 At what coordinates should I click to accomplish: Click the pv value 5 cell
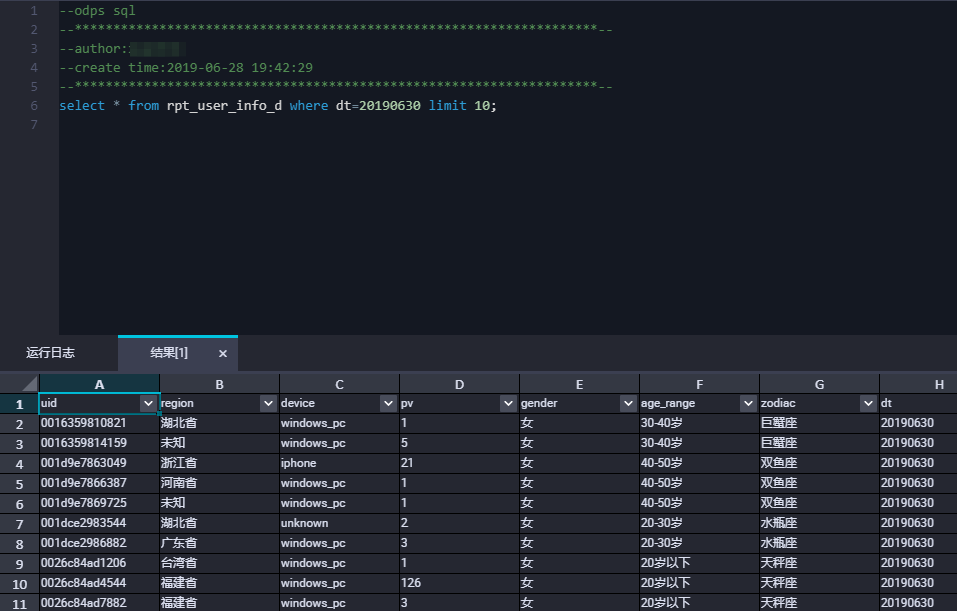[x=459, y=443]
